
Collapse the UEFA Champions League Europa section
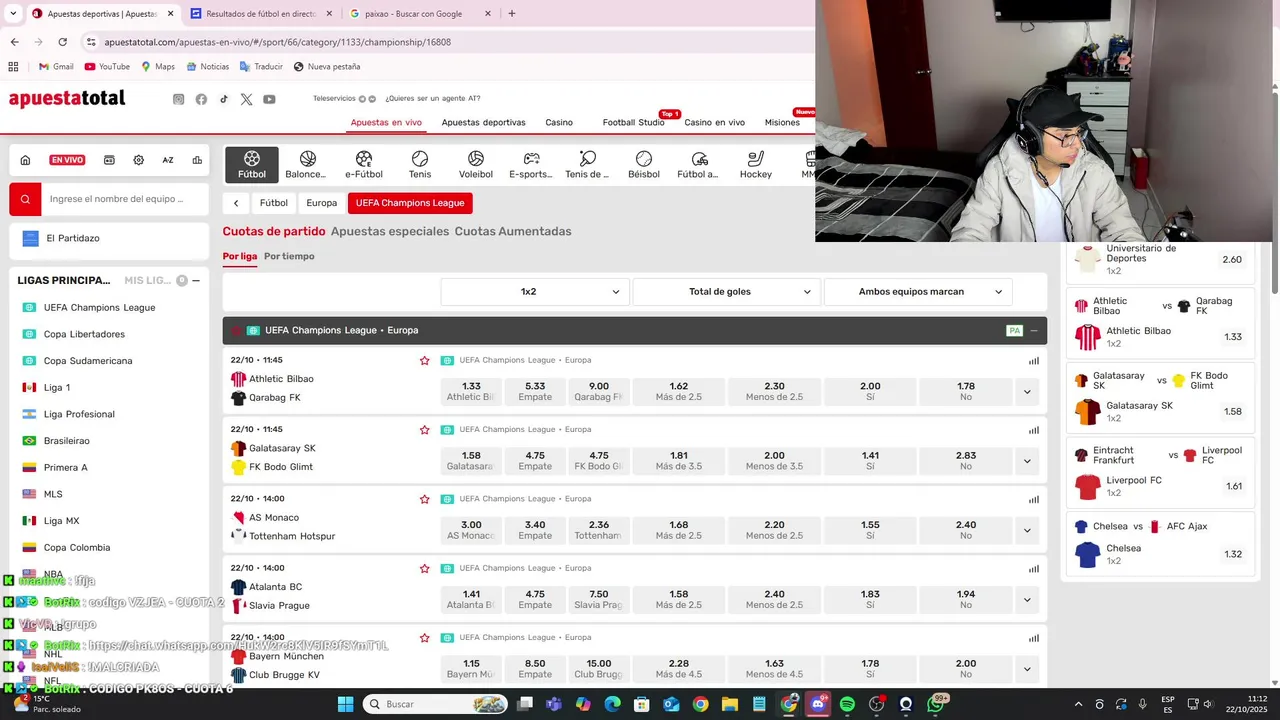click(1034, 330)
